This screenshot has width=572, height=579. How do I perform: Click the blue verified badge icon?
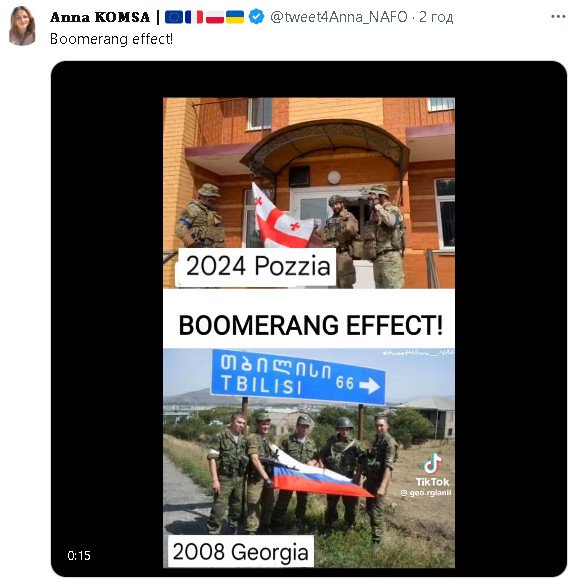pyautogui.click(x=256, y=17)
